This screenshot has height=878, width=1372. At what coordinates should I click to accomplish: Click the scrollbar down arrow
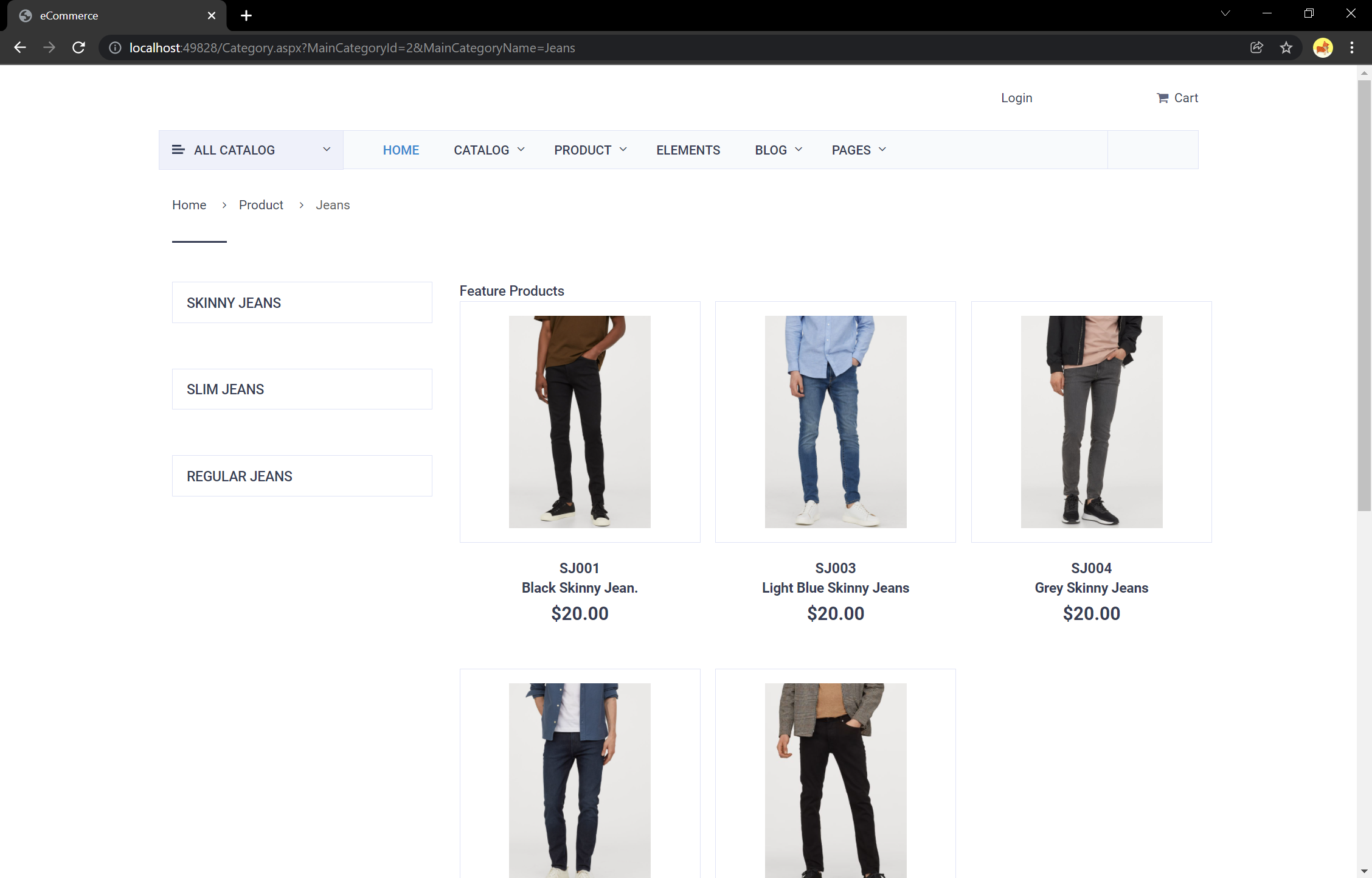pos(1364,871)
